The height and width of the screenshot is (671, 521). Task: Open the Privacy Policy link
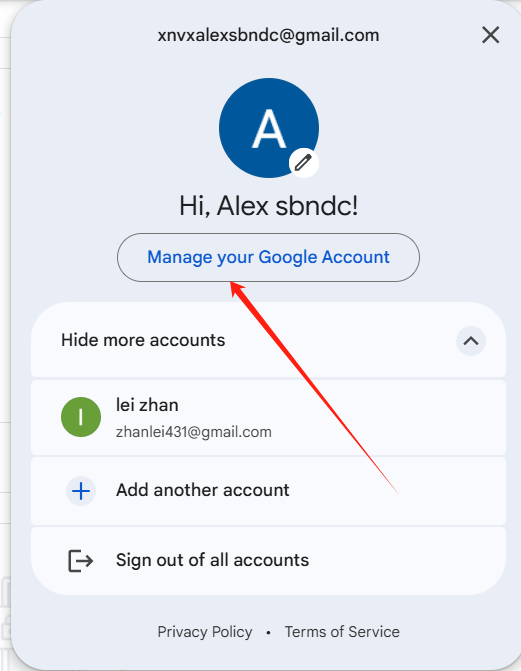coord(205,632)
